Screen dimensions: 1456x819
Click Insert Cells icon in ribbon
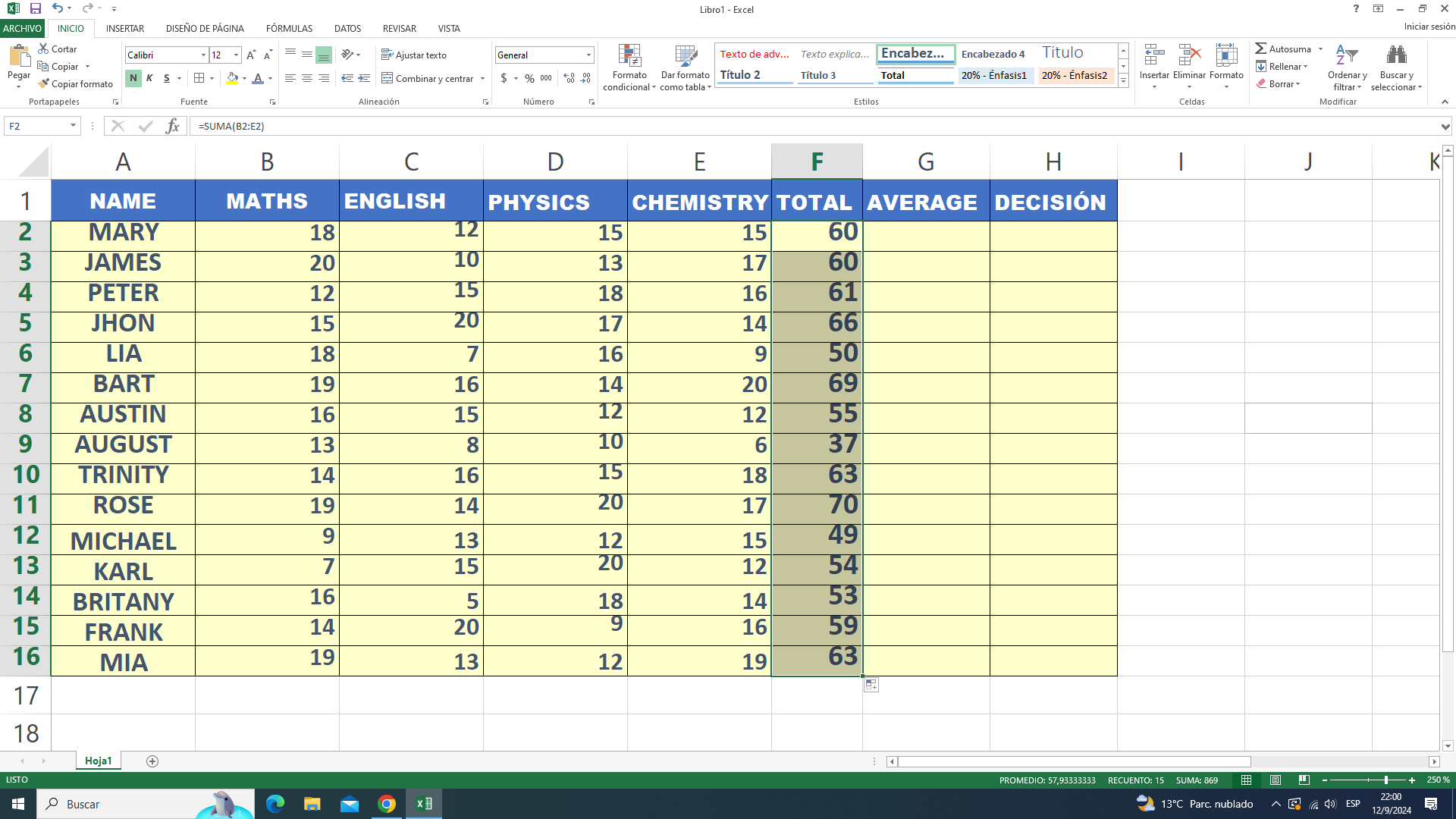point(1154,56)
